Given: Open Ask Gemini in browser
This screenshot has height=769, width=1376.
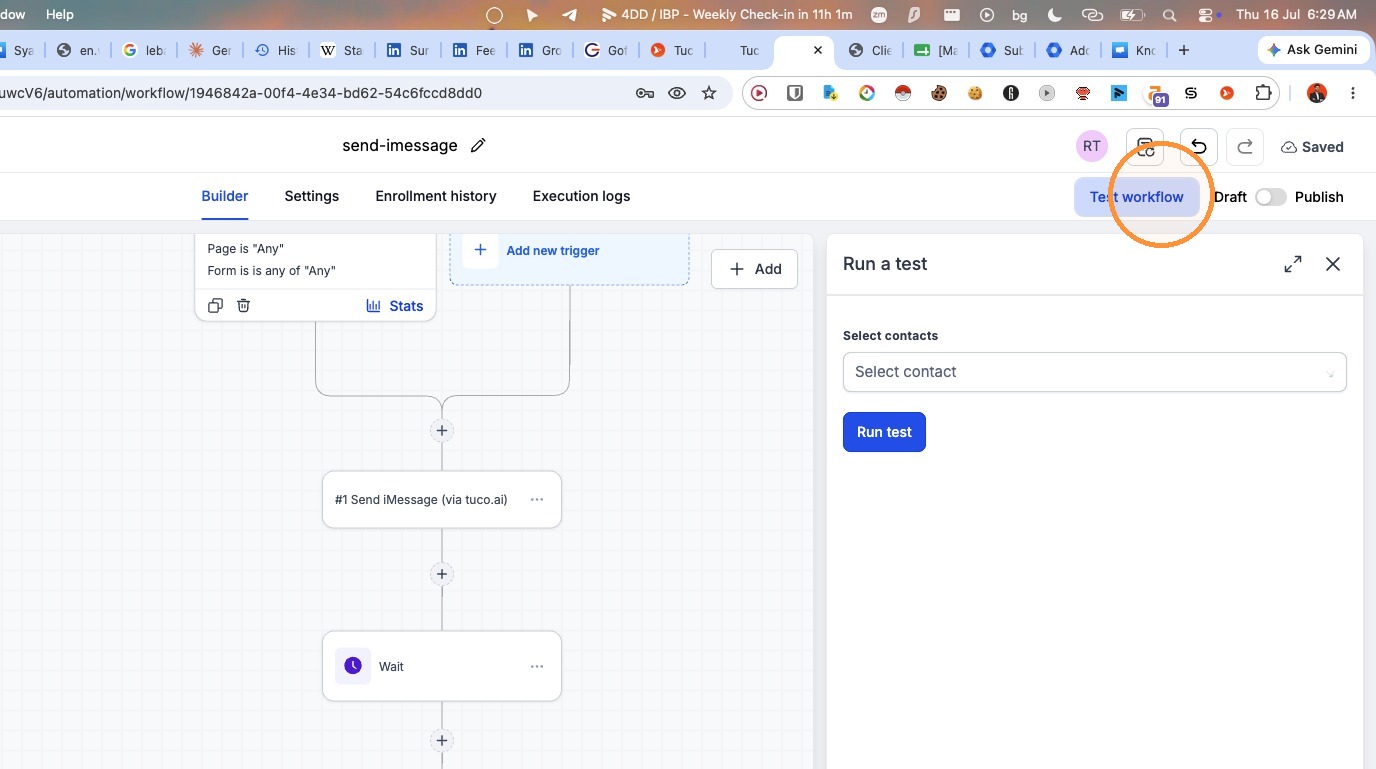Looking at the screenshot, I should 1312,50.
